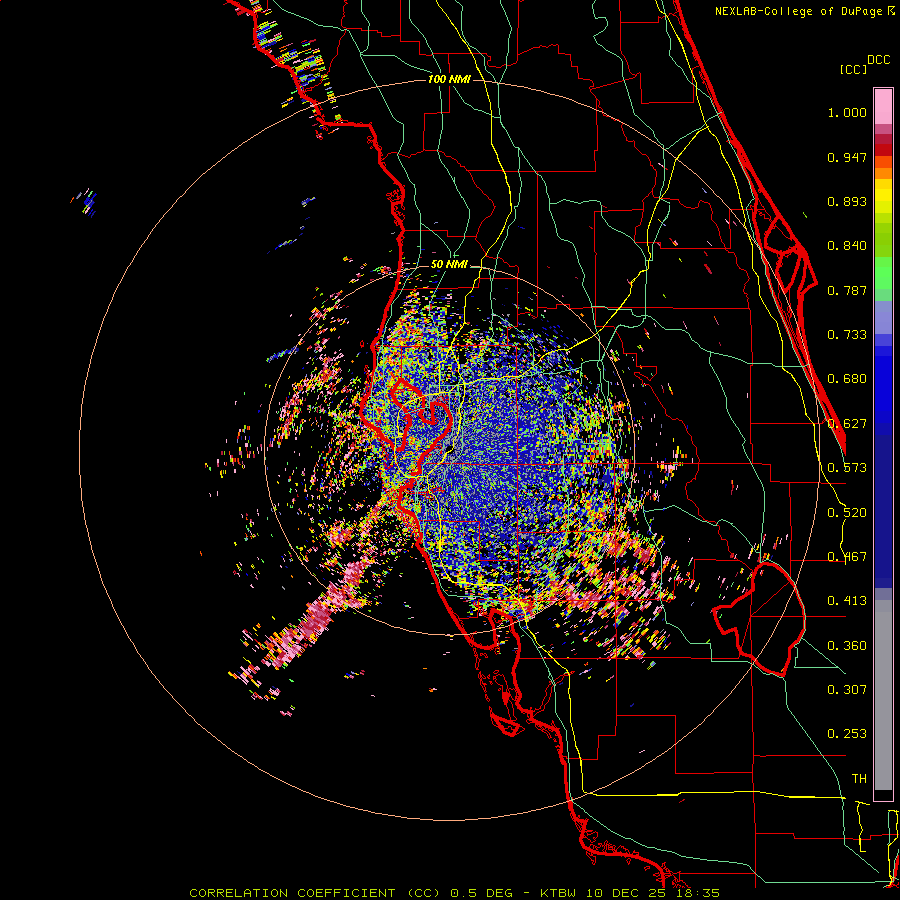Click the [CC] label above the color scale
The image size is (900, 900).
point(853,69)
